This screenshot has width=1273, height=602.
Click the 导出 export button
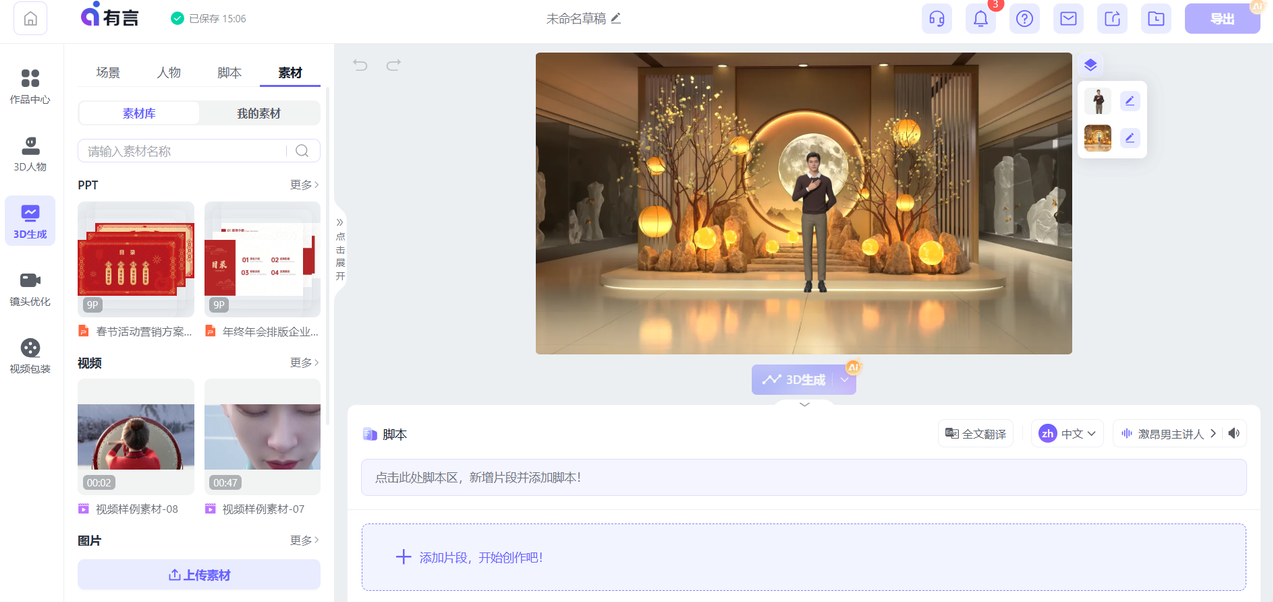point(1222,18)
